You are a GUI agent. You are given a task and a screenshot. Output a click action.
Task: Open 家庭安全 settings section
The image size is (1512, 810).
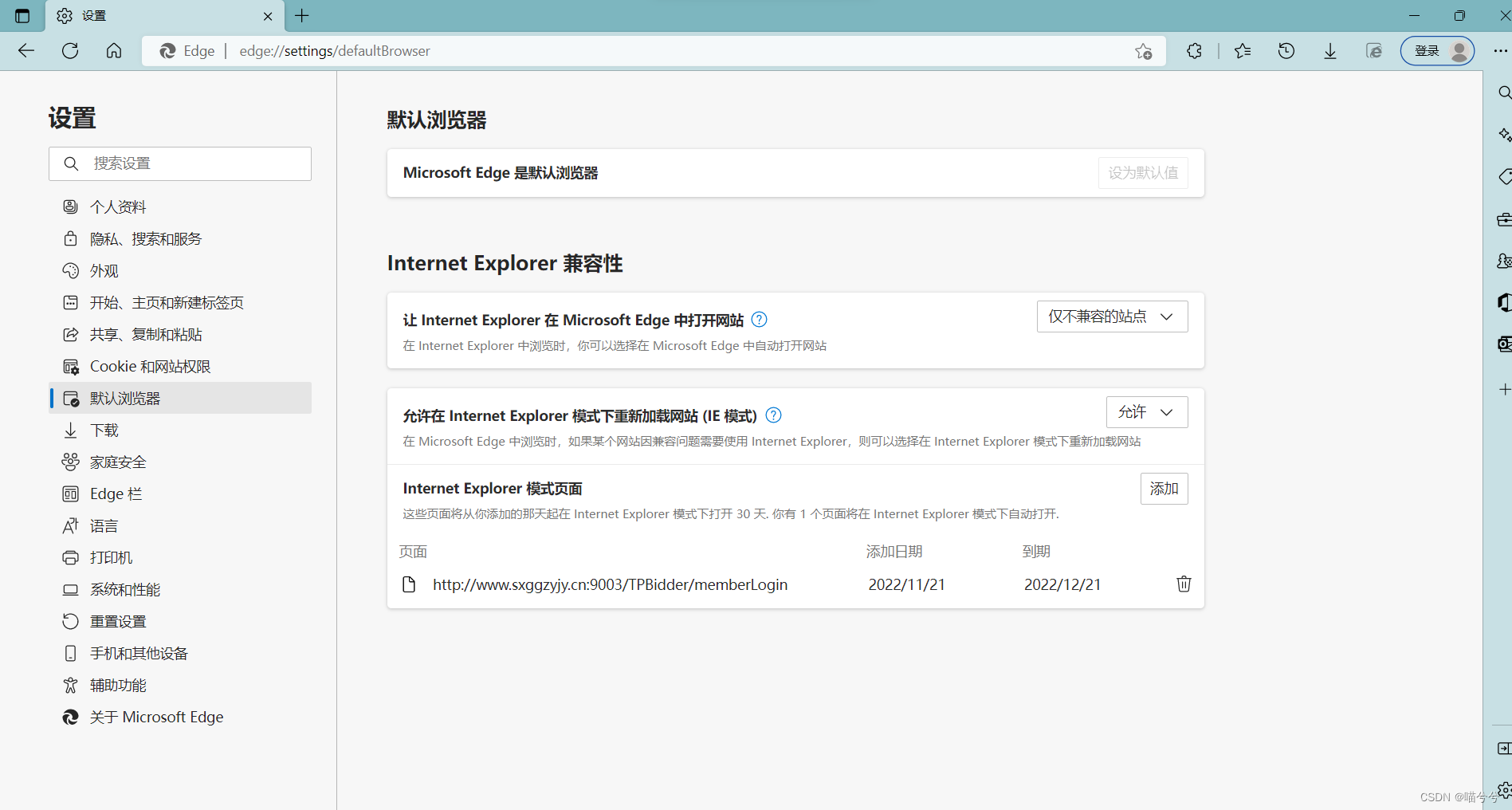click(x=180, y=462)
